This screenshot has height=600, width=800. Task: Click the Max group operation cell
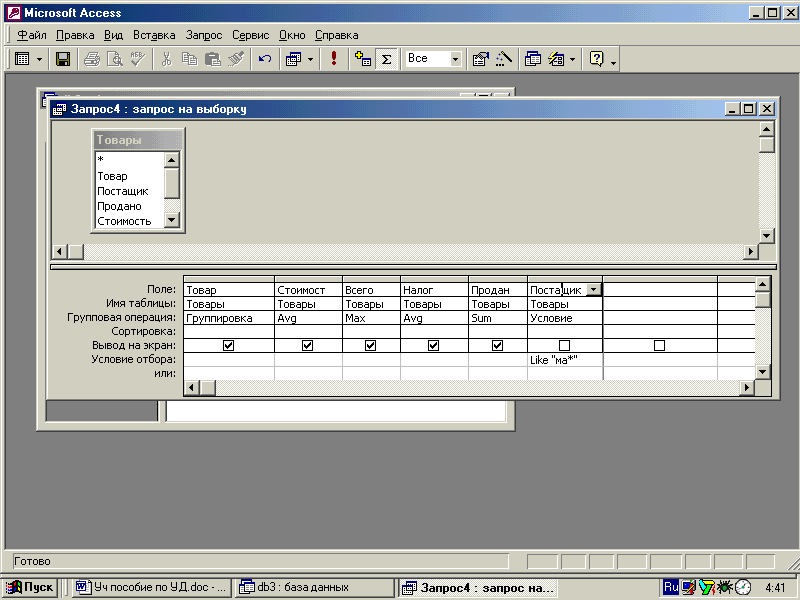tap(371, 318)
